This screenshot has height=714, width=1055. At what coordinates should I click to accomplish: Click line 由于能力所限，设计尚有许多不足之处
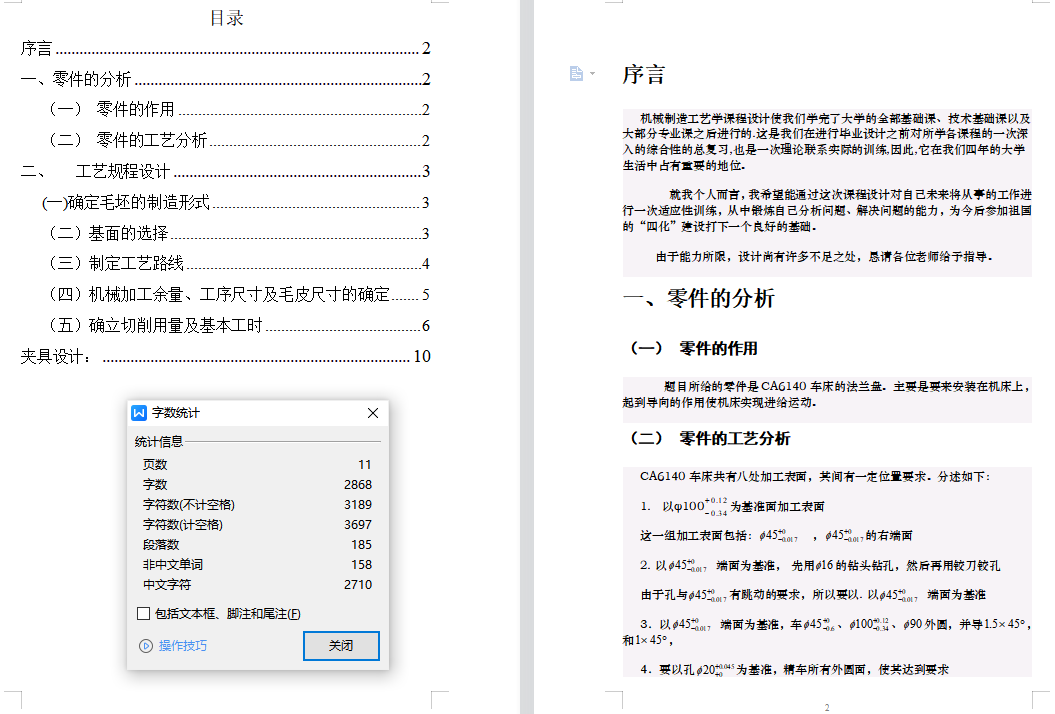click(824, 257)
